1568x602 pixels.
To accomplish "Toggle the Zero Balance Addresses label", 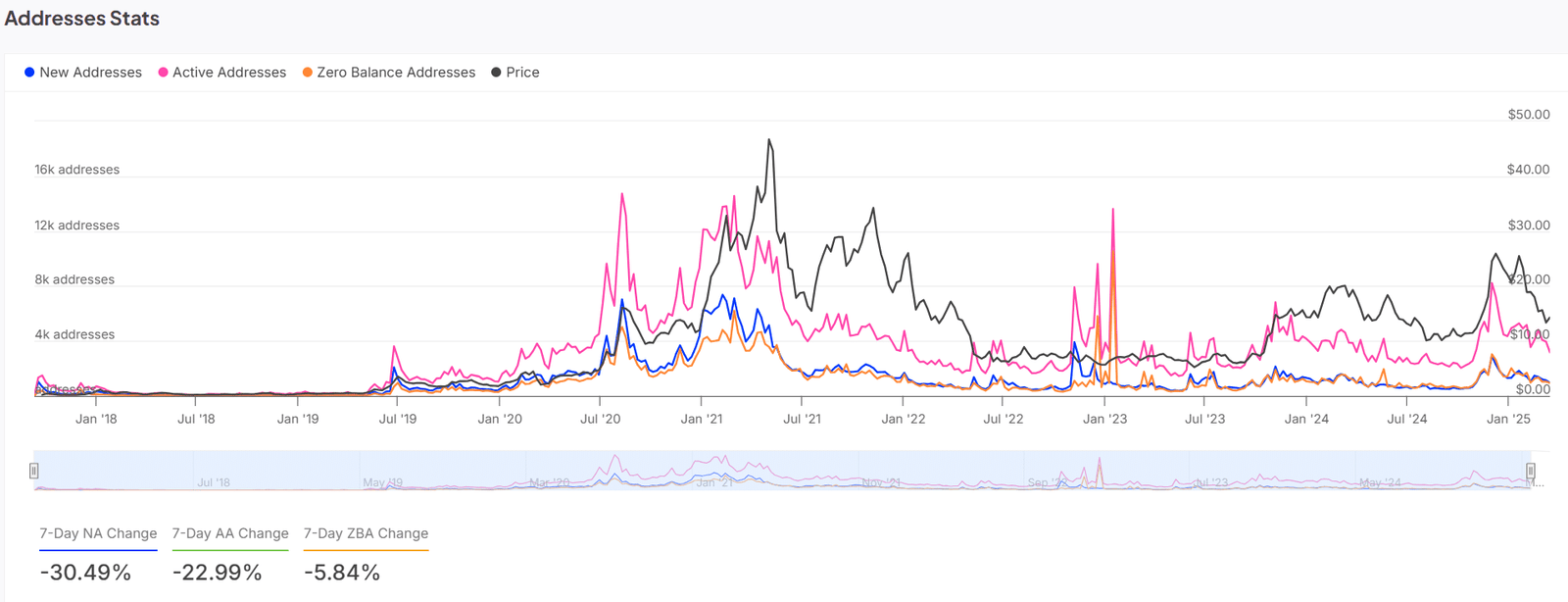I will tap(396, 73).
